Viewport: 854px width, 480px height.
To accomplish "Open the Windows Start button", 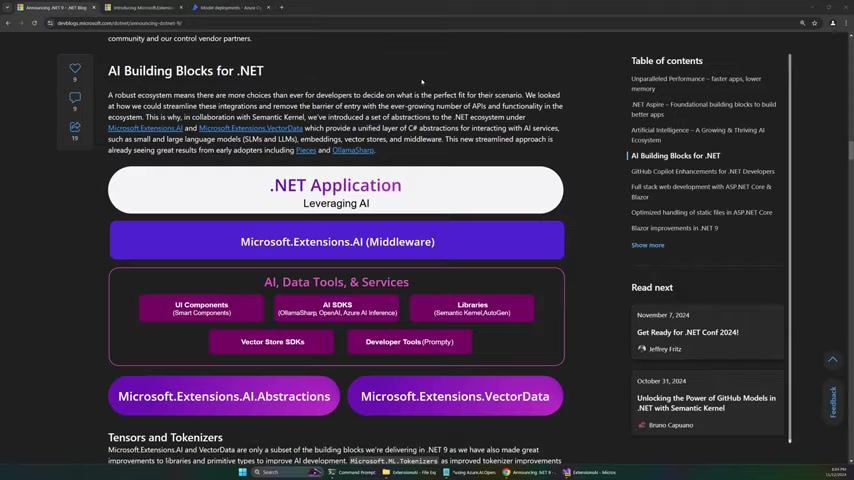I will pos(243,472).
